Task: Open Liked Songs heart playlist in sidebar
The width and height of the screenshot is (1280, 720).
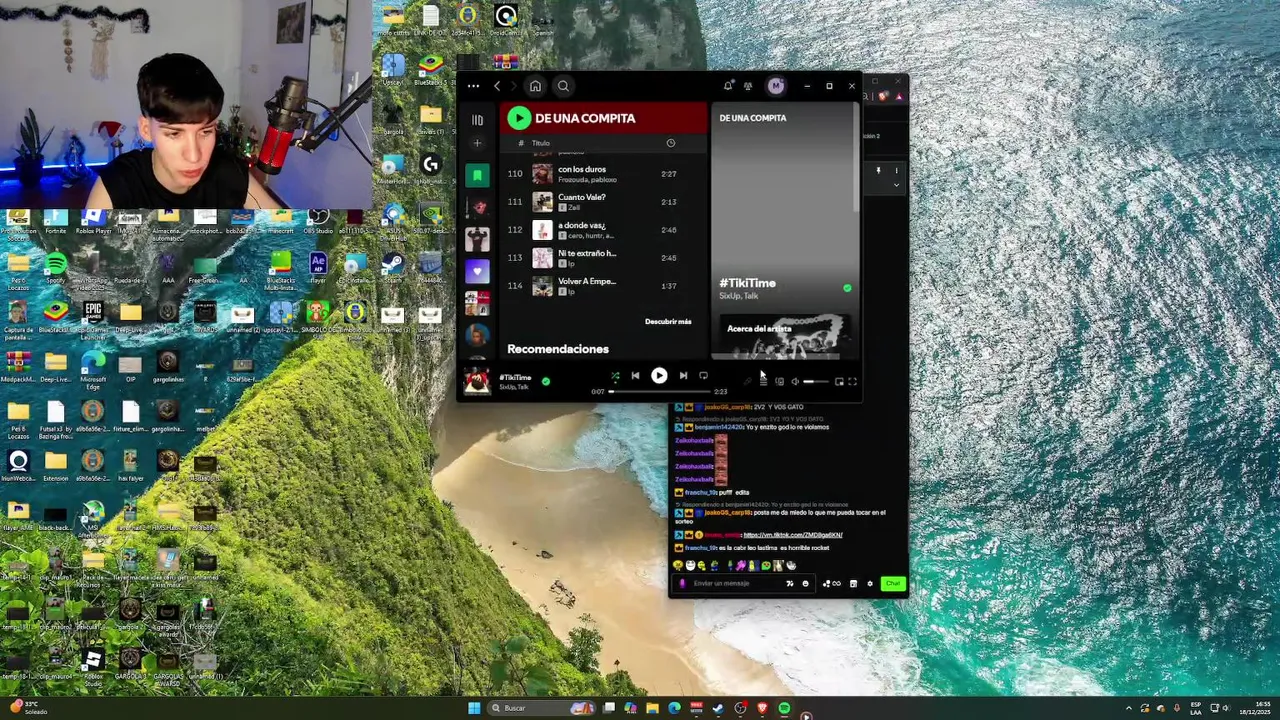Action: point(477,271)
